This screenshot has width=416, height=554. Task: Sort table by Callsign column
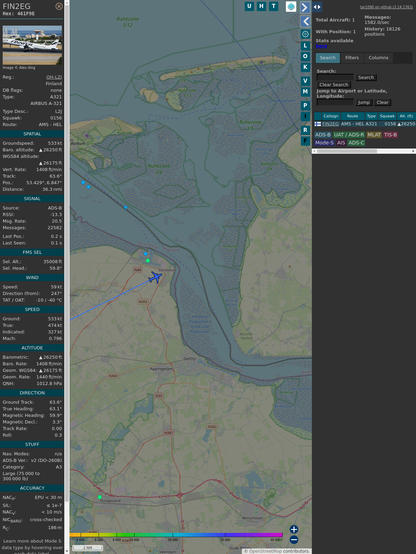tap(331, 116)
